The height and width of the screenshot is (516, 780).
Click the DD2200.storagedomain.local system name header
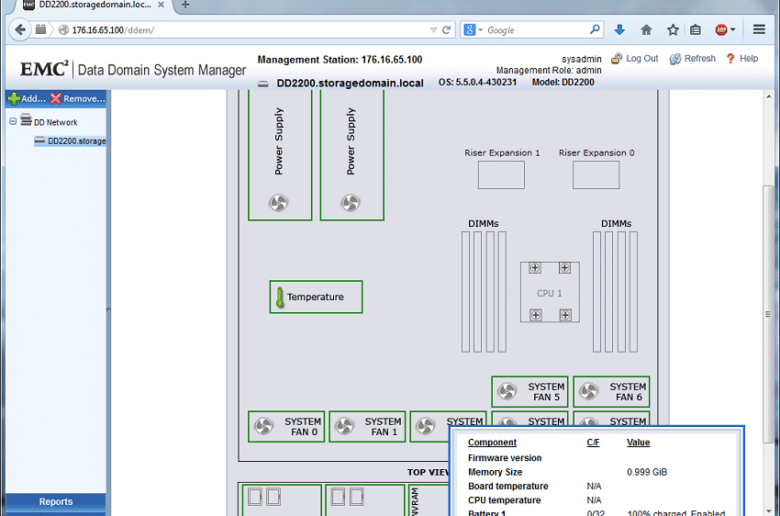point(350,83)
